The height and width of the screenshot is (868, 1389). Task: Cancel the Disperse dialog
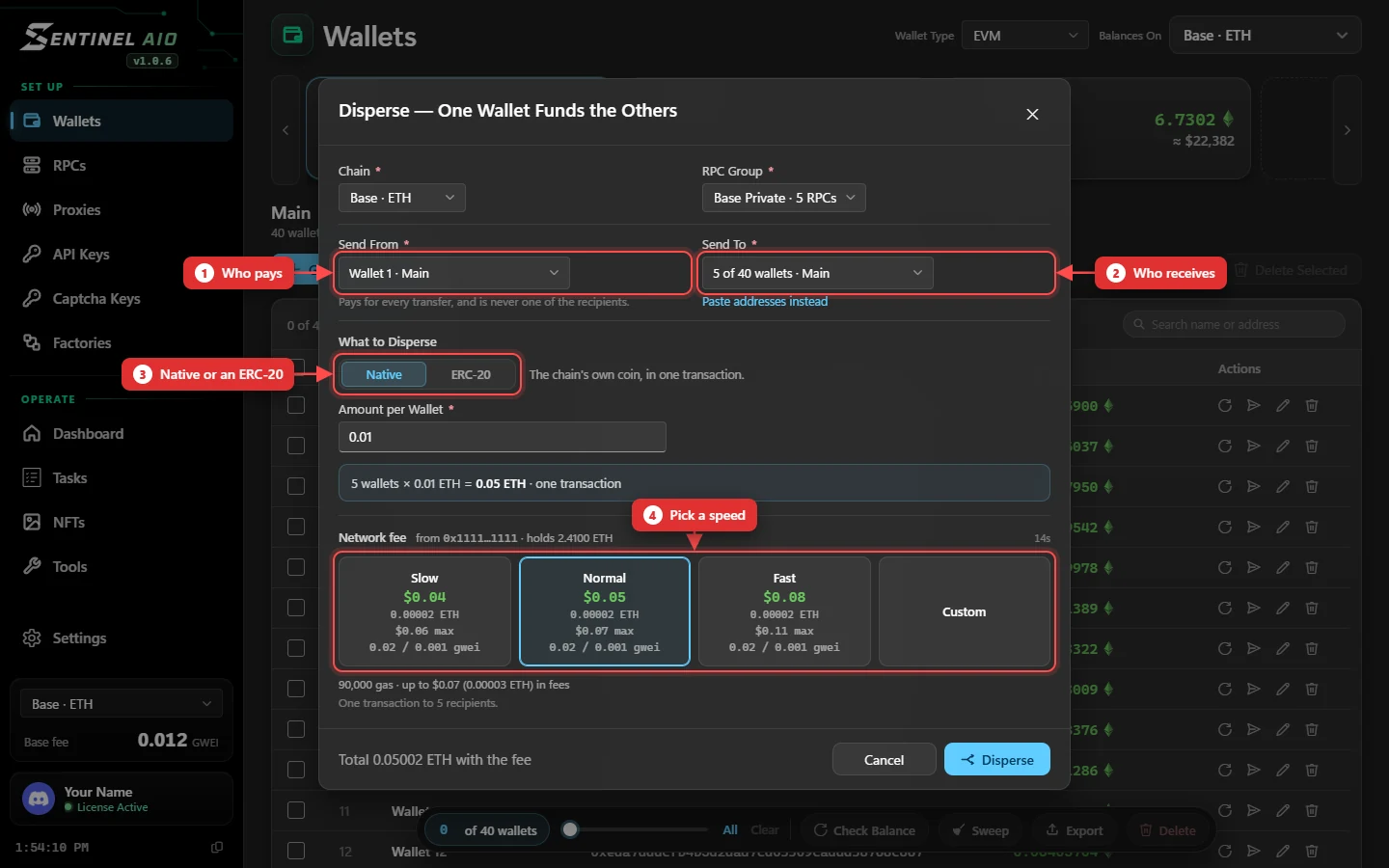[885, 760]
